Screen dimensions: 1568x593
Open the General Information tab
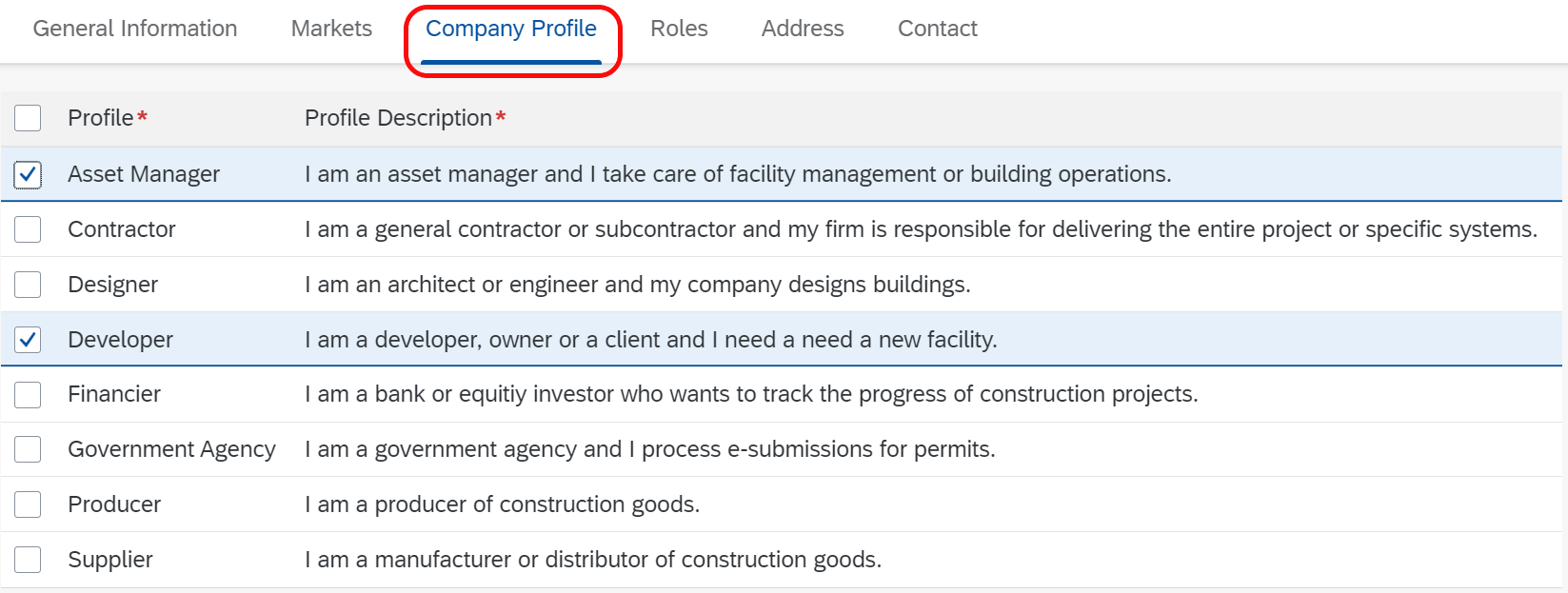pyautogui.click(x=135, y=29)
